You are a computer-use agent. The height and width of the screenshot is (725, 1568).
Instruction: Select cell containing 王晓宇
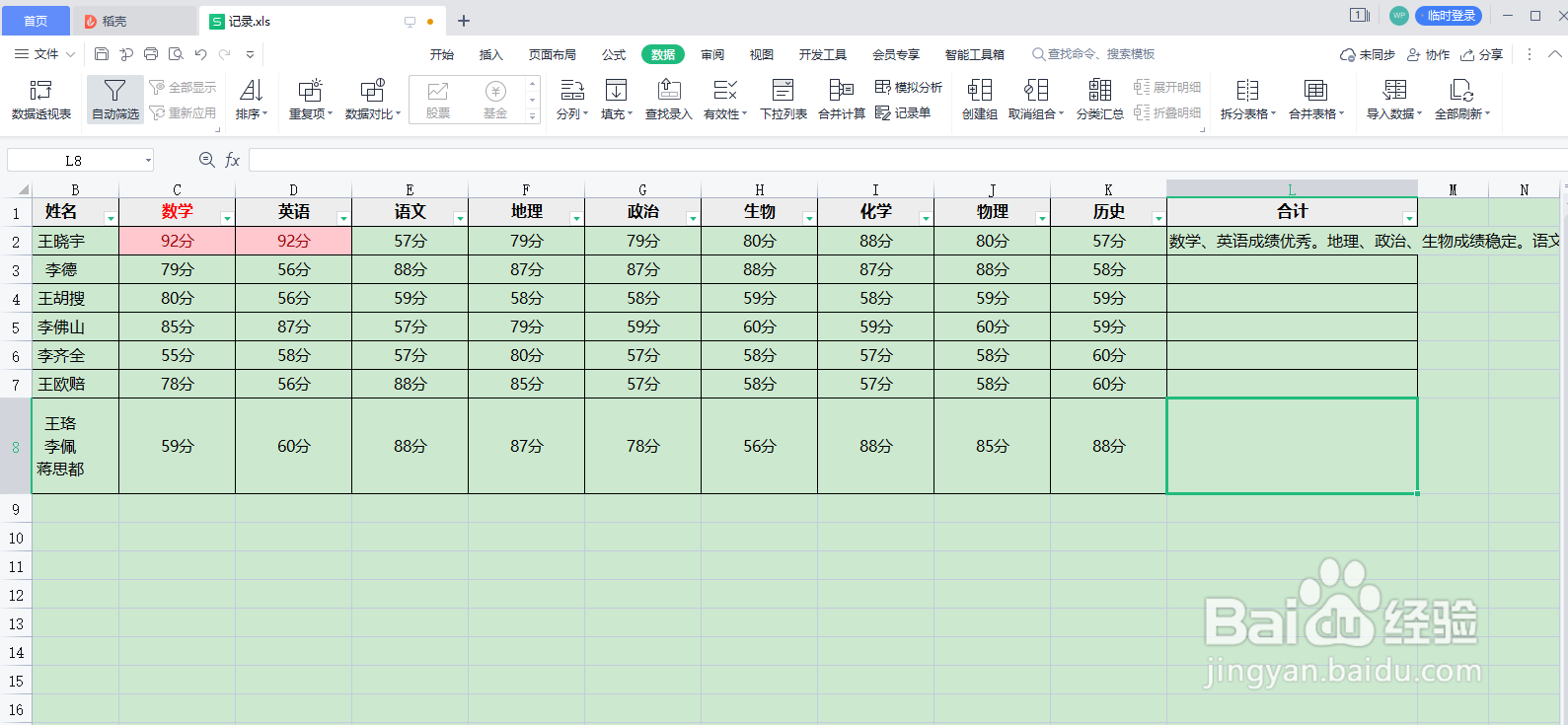click(x=75, y=241)
